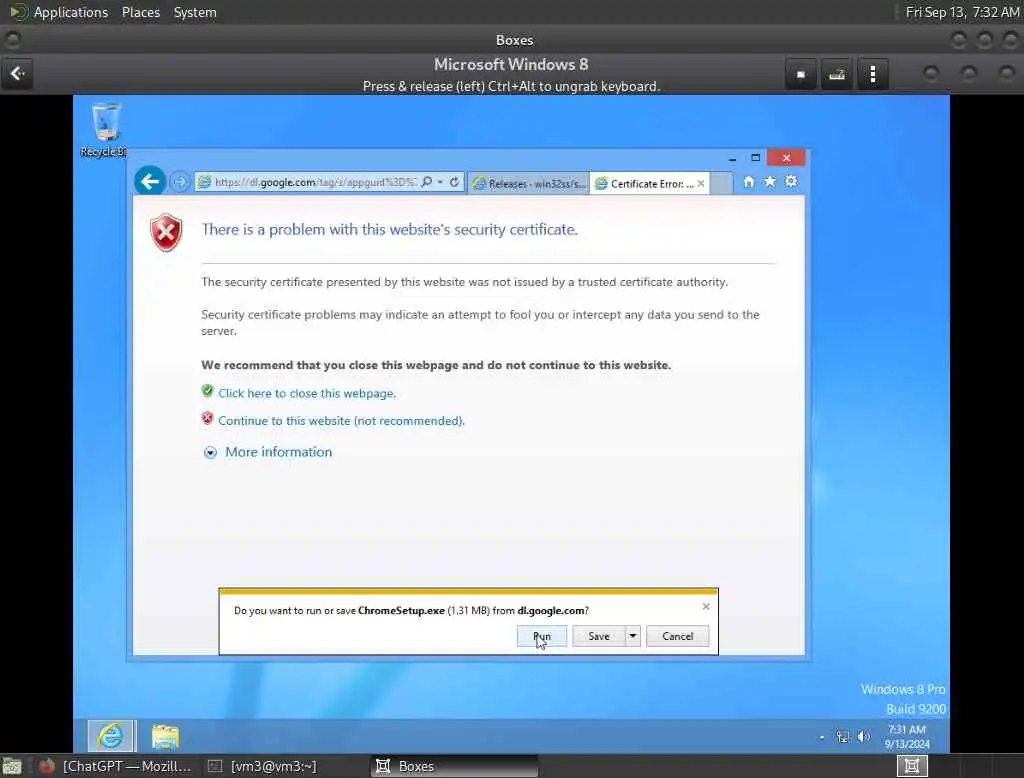The width and height of the screenshot is (1024, 778).
Task: Close the Certificate Error tab
Action: (701, 184)
